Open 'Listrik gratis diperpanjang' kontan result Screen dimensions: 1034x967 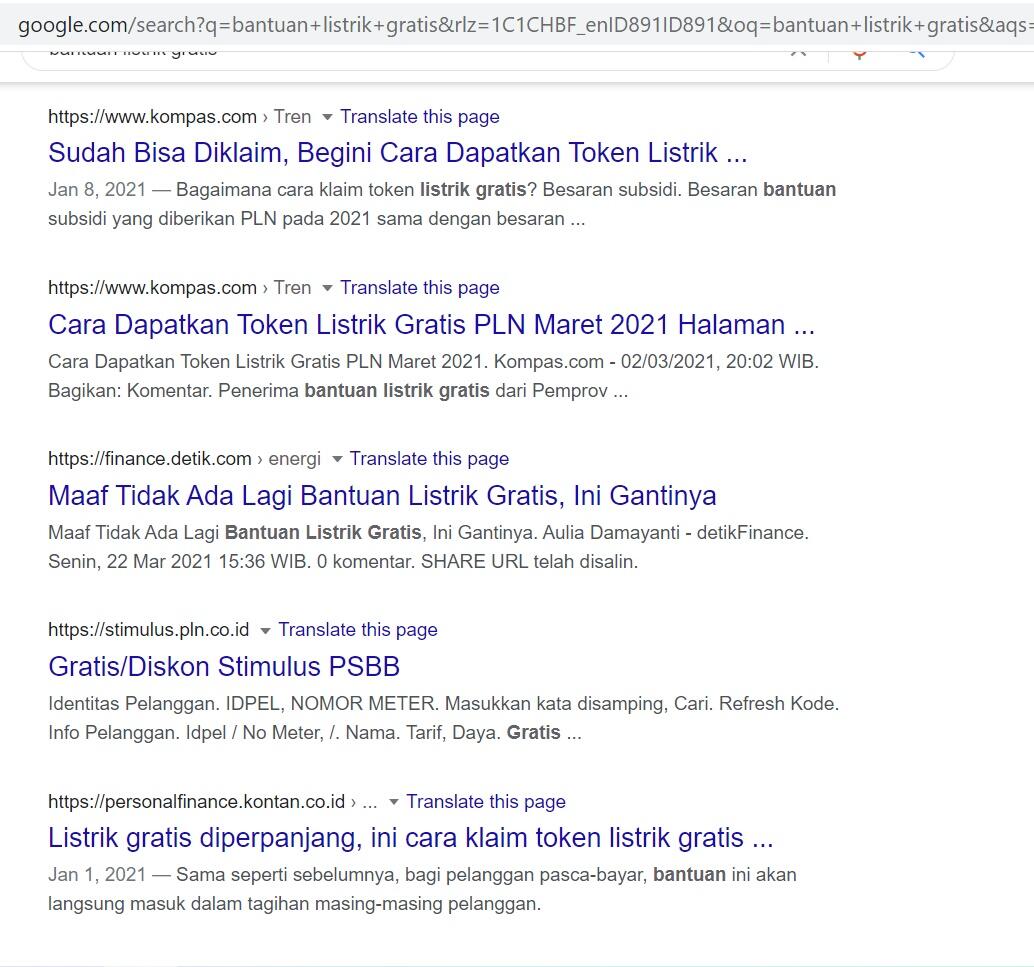[x=410, y=838]
